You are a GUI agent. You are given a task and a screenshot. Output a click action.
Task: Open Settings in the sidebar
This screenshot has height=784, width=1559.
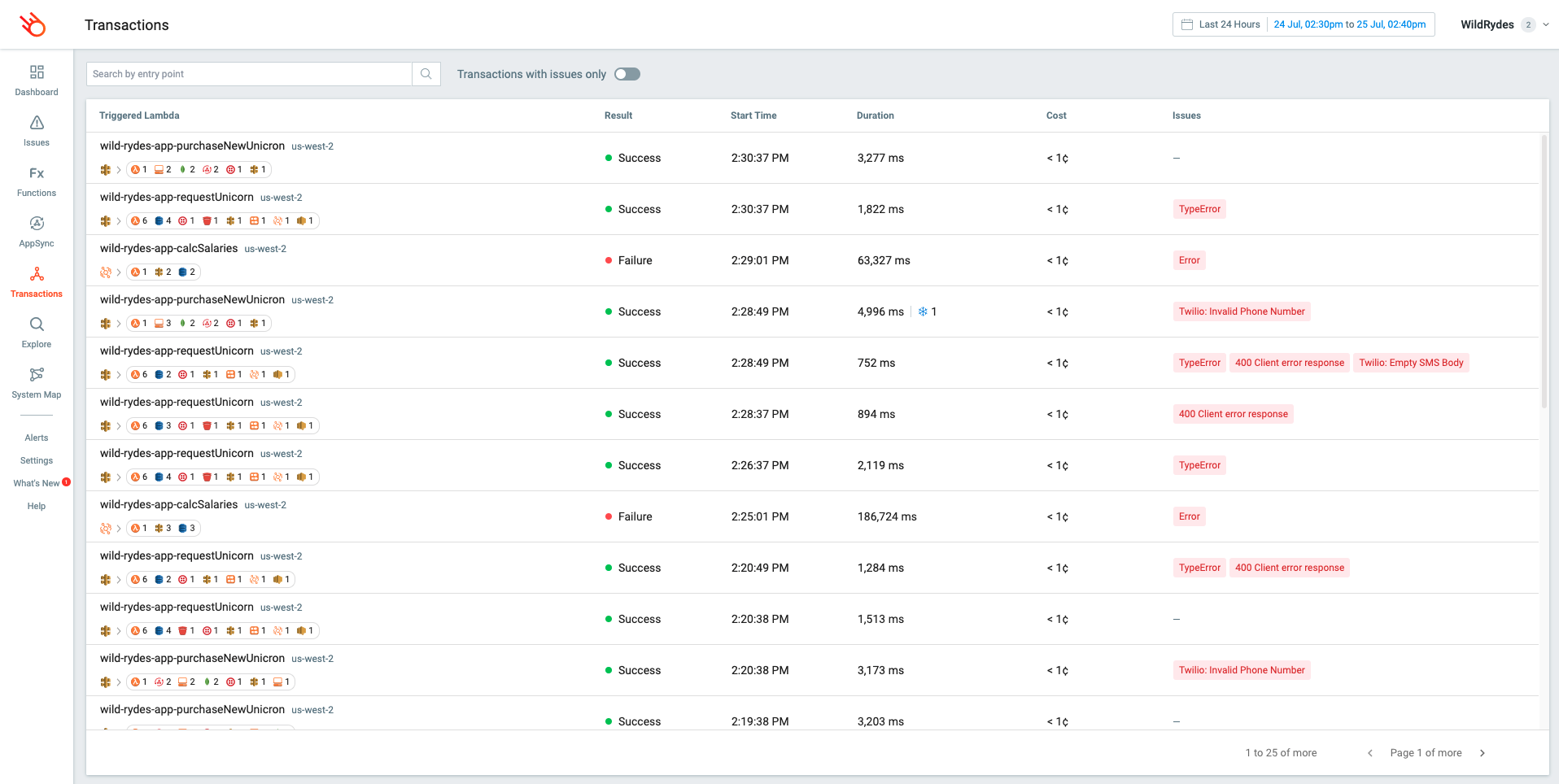(x=37, y=460)
